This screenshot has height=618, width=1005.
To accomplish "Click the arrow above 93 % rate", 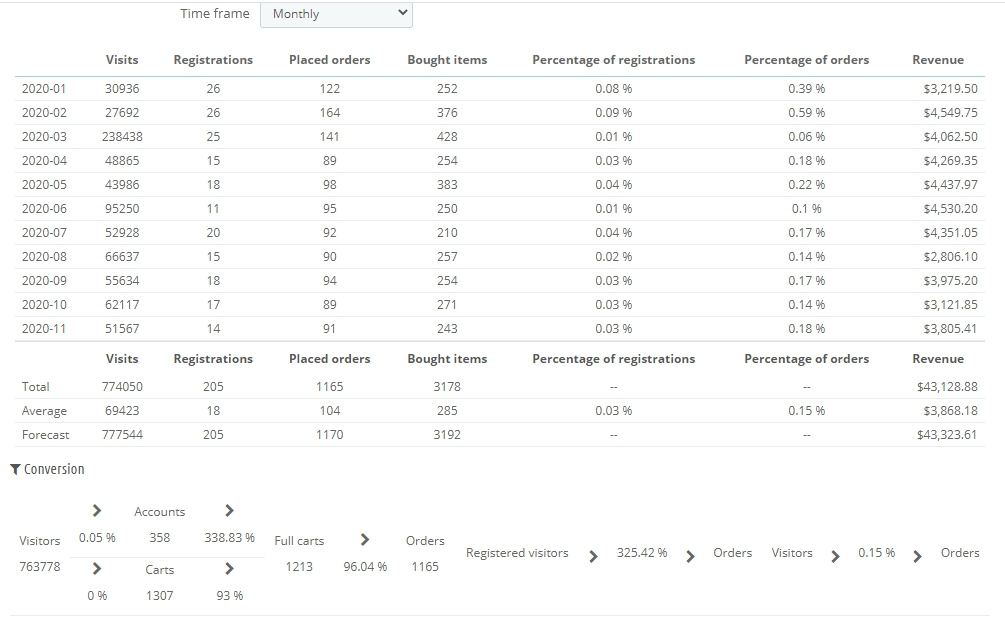I will click(229, 569).
